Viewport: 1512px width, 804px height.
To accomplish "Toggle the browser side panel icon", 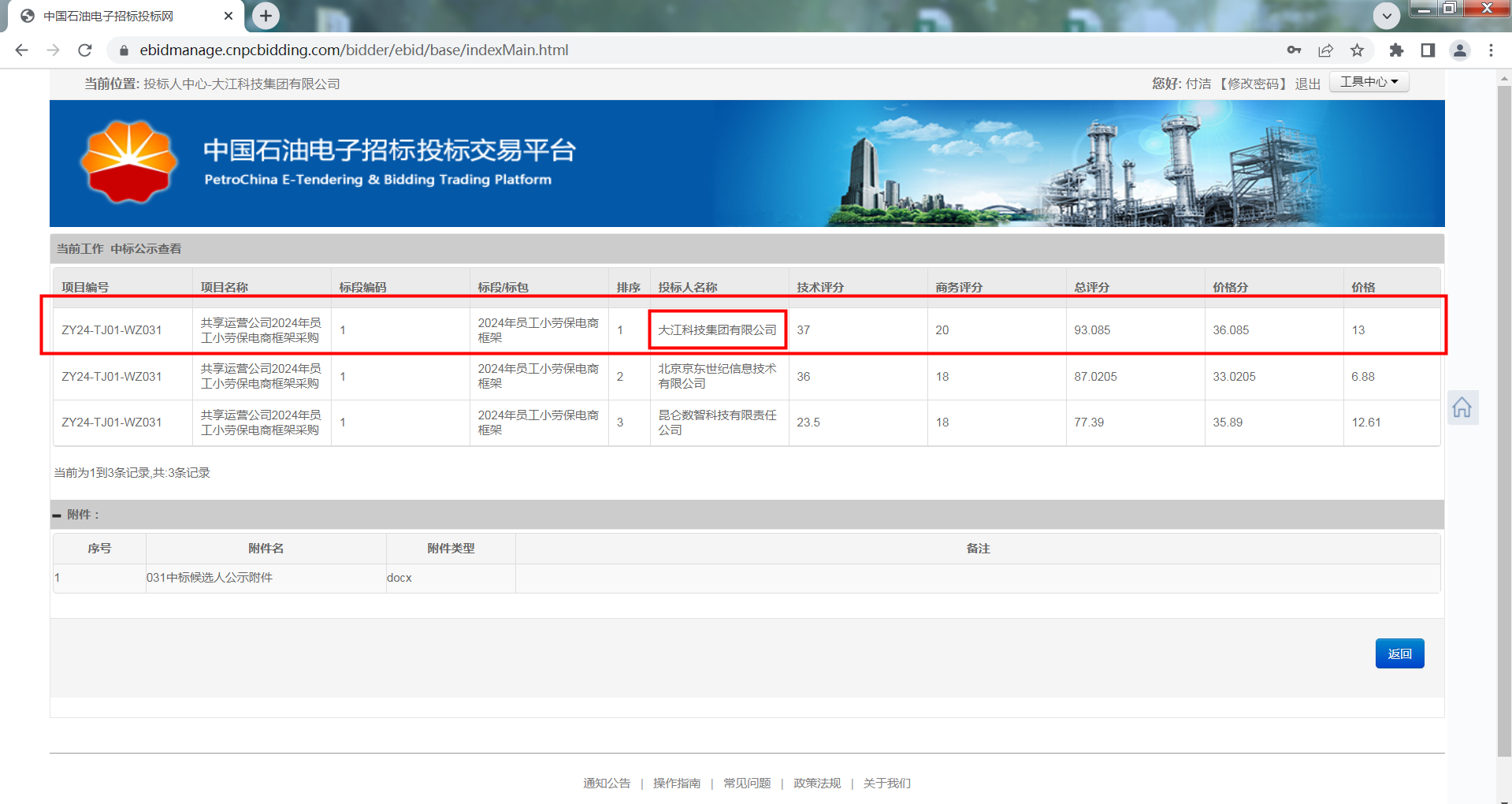I will tap(1428, 50).
